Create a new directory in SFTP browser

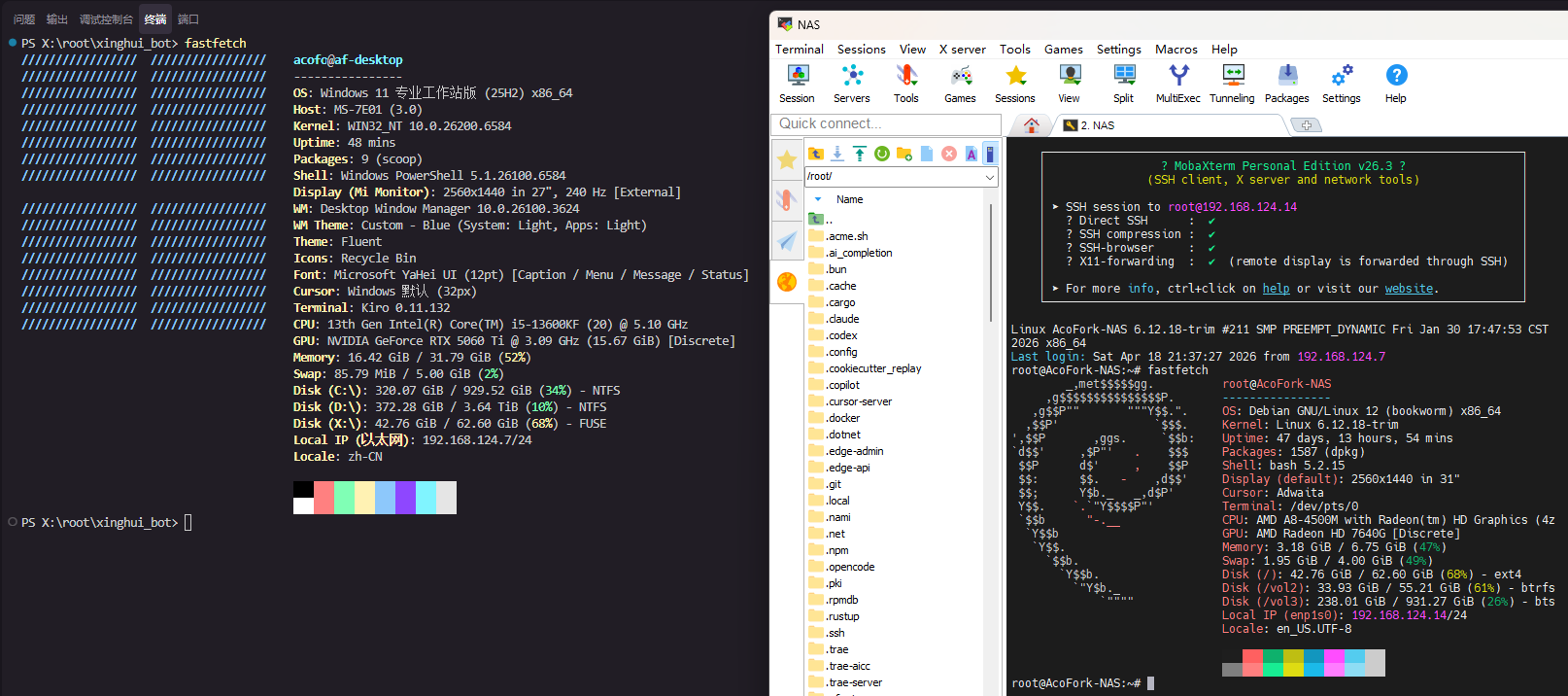tap(904, 154)
